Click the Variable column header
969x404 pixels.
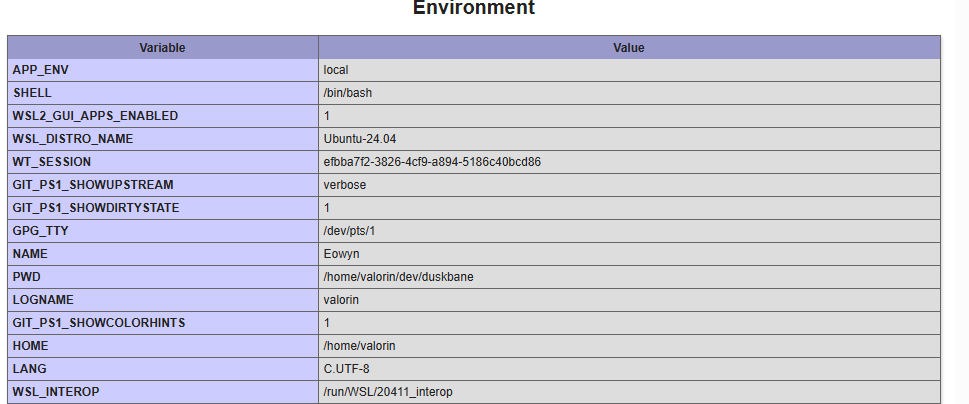[162, 47]
